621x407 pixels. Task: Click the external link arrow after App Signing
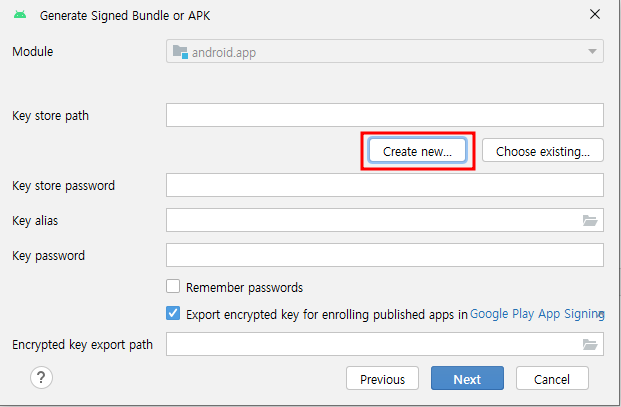coord(599,314)
